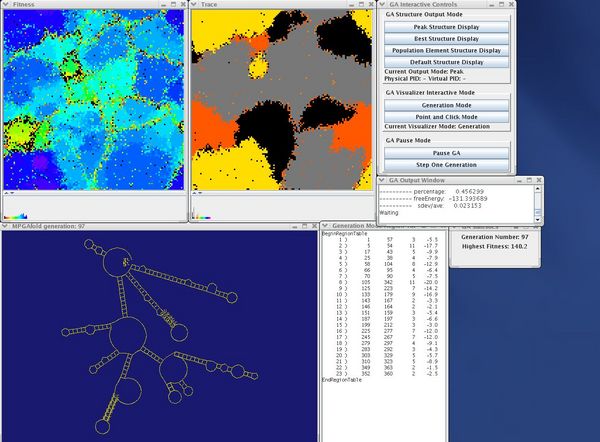600x442 pixels.
Task: Open the Trace window menu icon
Action: pos(195,5)
